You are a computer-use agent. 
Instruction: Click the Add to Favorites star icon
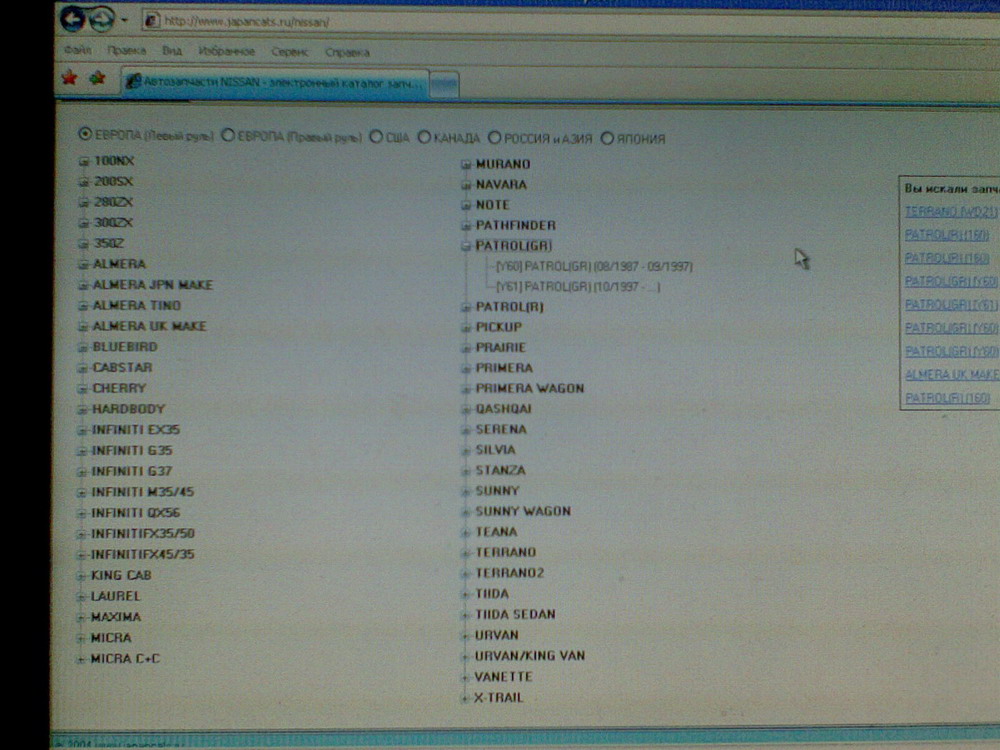coord(97,78)
